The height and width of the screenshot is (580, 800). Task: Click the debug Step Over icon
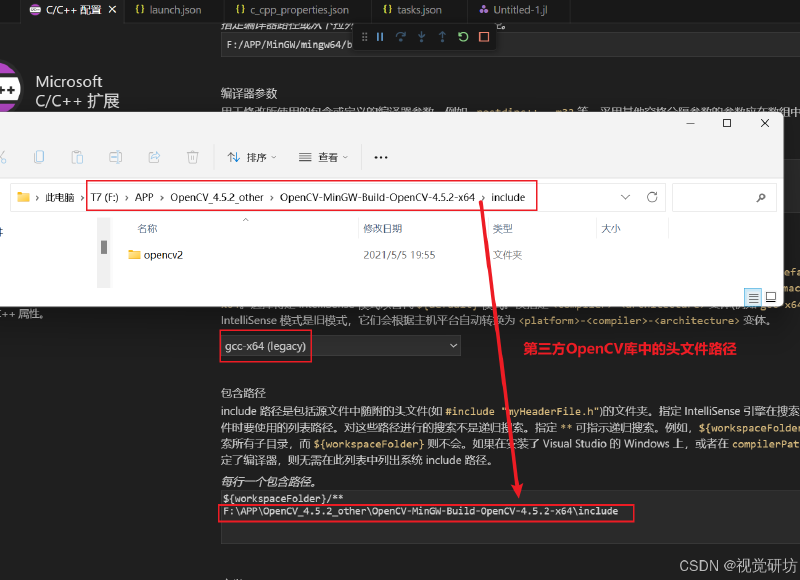401,37
